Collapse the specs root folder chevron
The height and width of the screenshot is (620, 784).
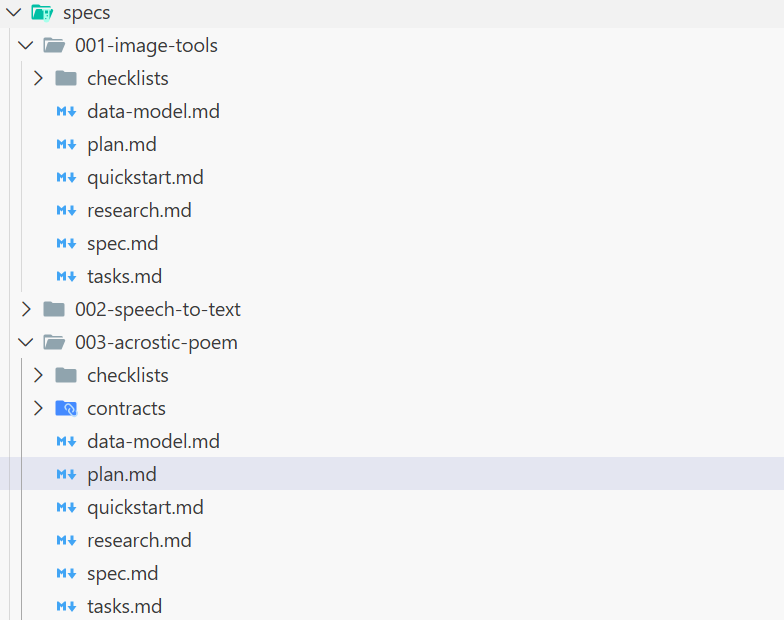[x=13, y=13]
